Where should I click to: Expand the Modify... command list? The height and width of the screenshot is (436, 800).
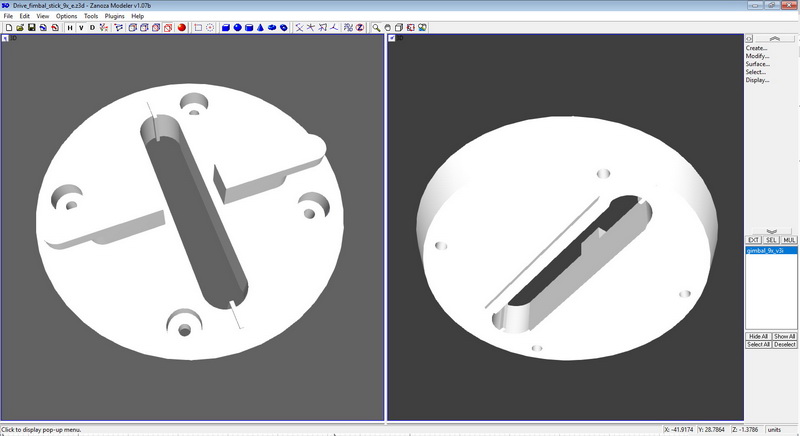pos(757,56)
